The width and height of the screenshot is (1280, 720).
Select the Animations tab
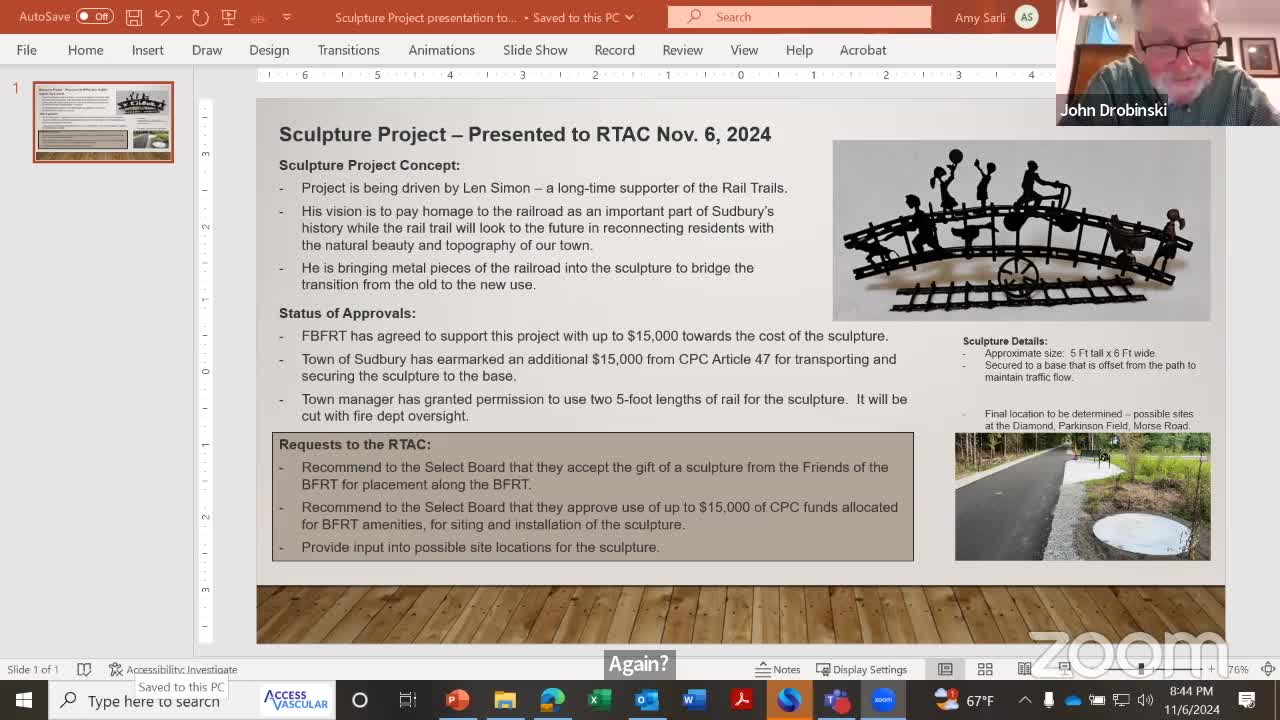442,50
